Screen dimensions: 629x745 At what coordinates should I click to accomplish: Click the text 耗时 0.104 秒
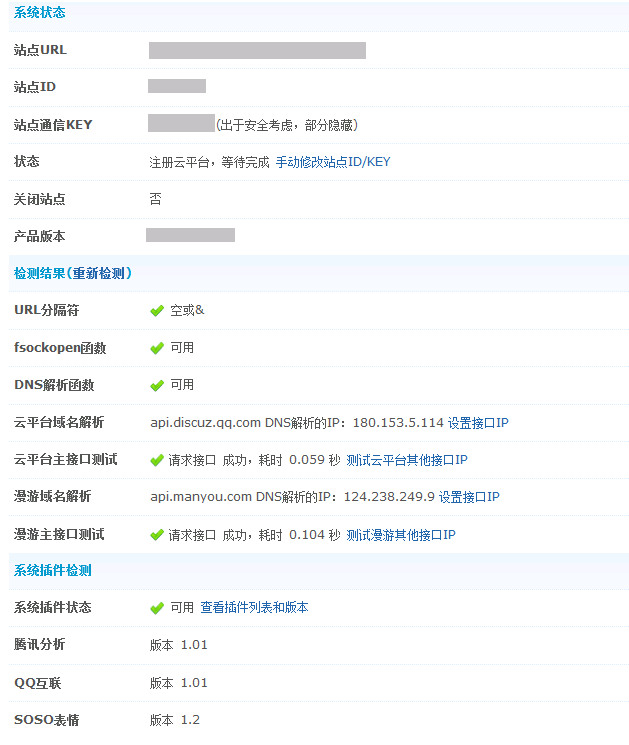[x=299, y=535]
